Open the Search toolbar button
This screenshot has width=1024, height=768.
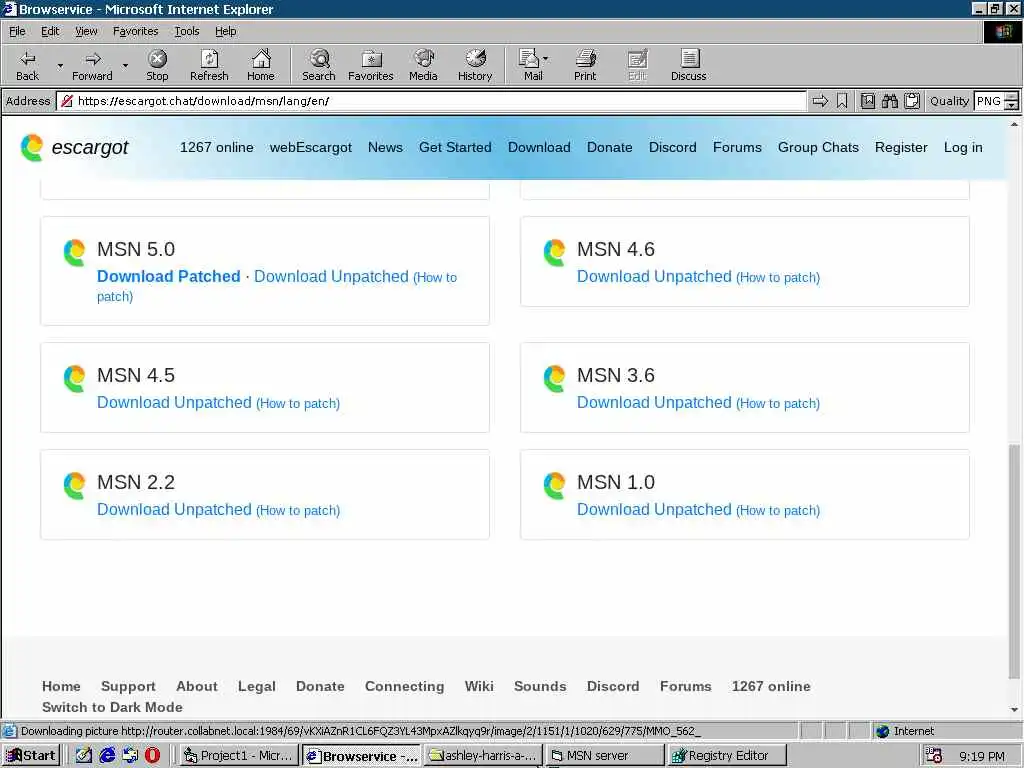[319, 65]
